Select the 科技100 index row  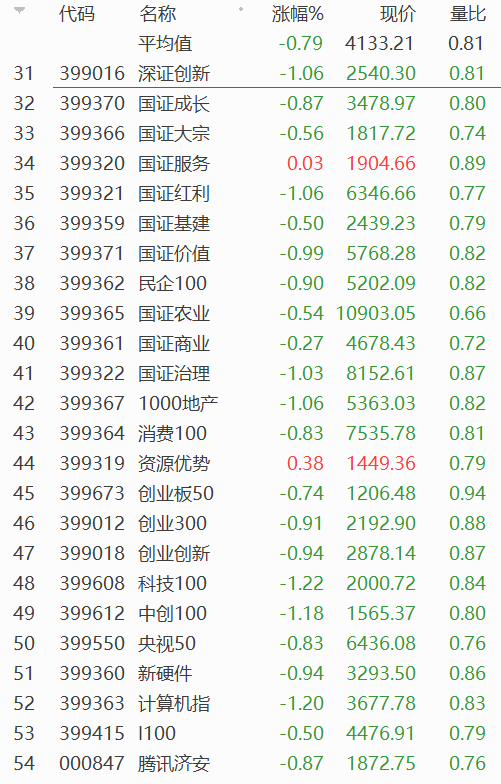(x=250, y=584)
